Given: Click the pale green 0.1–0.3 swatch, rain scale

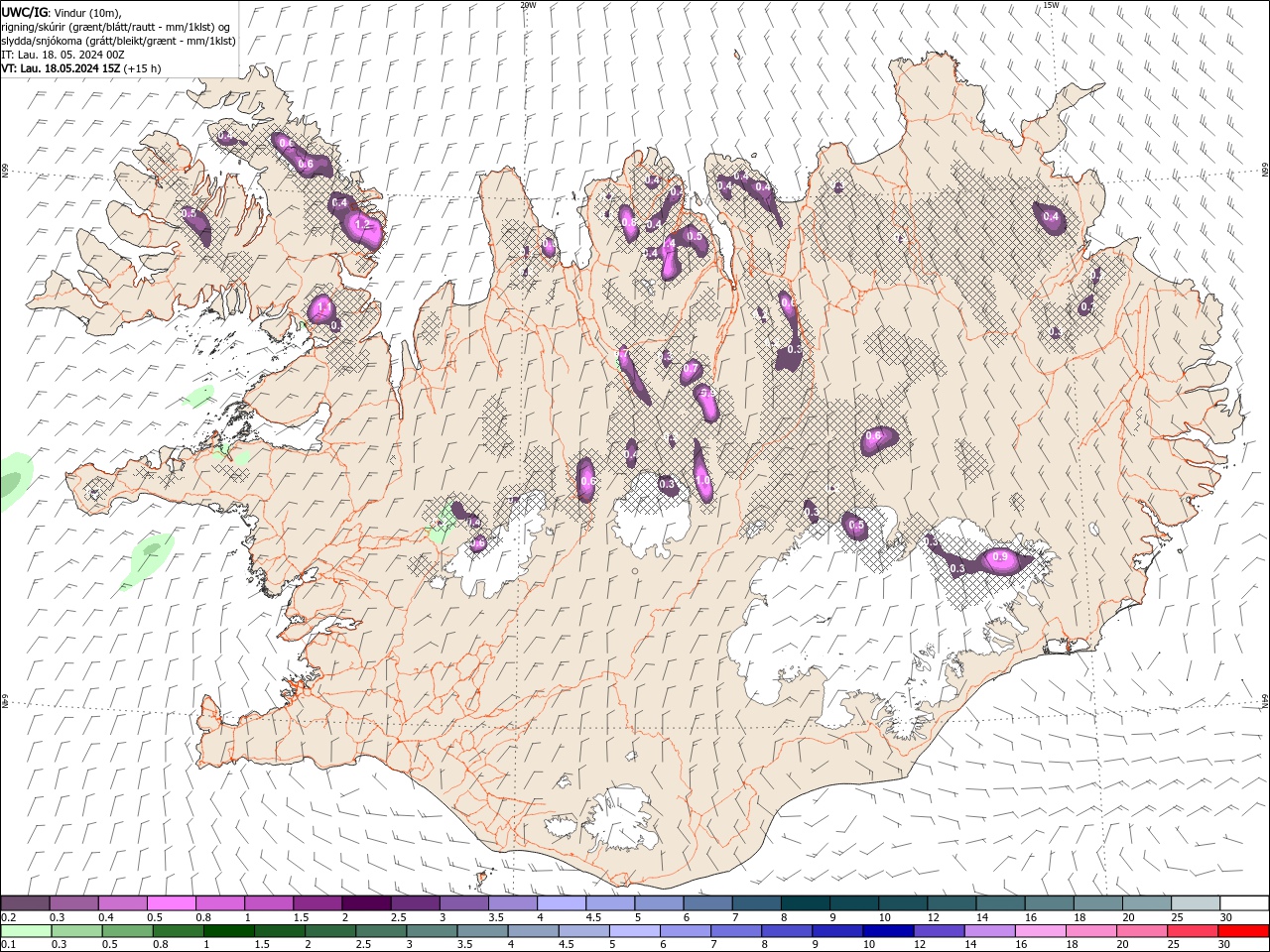Looking at the screenshot, I should pos(26,931).
